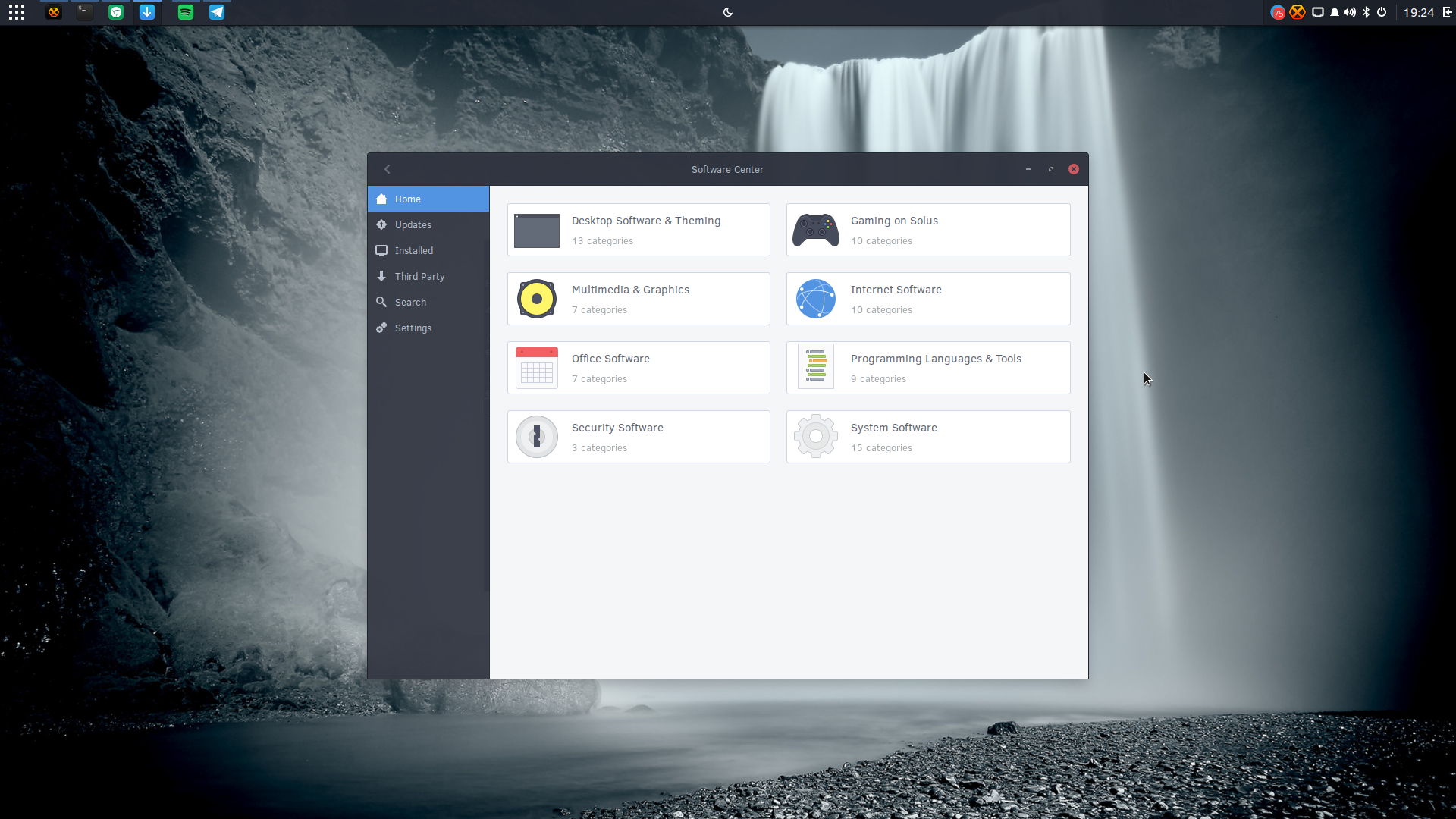This screenshot has width=1456, height=819.
Task: Open the power menu icon
Action: point(1382,12)
